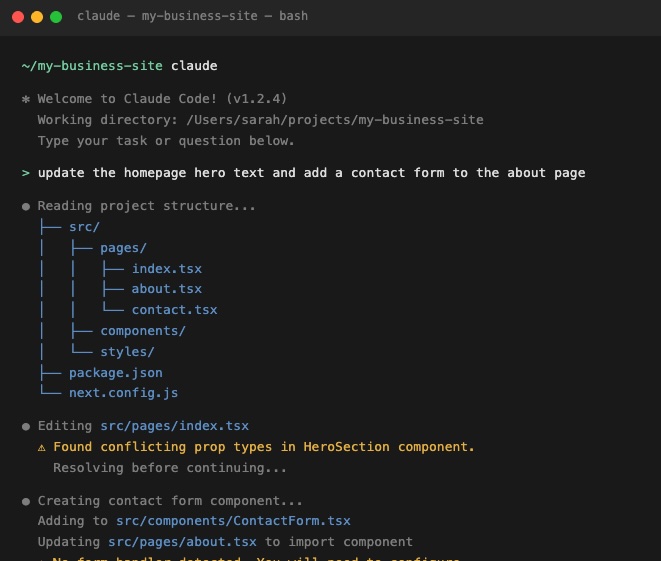
Task: Click 'Welcome to Claude Code! (v1.2.4)' text
Action: pos(162,99)
